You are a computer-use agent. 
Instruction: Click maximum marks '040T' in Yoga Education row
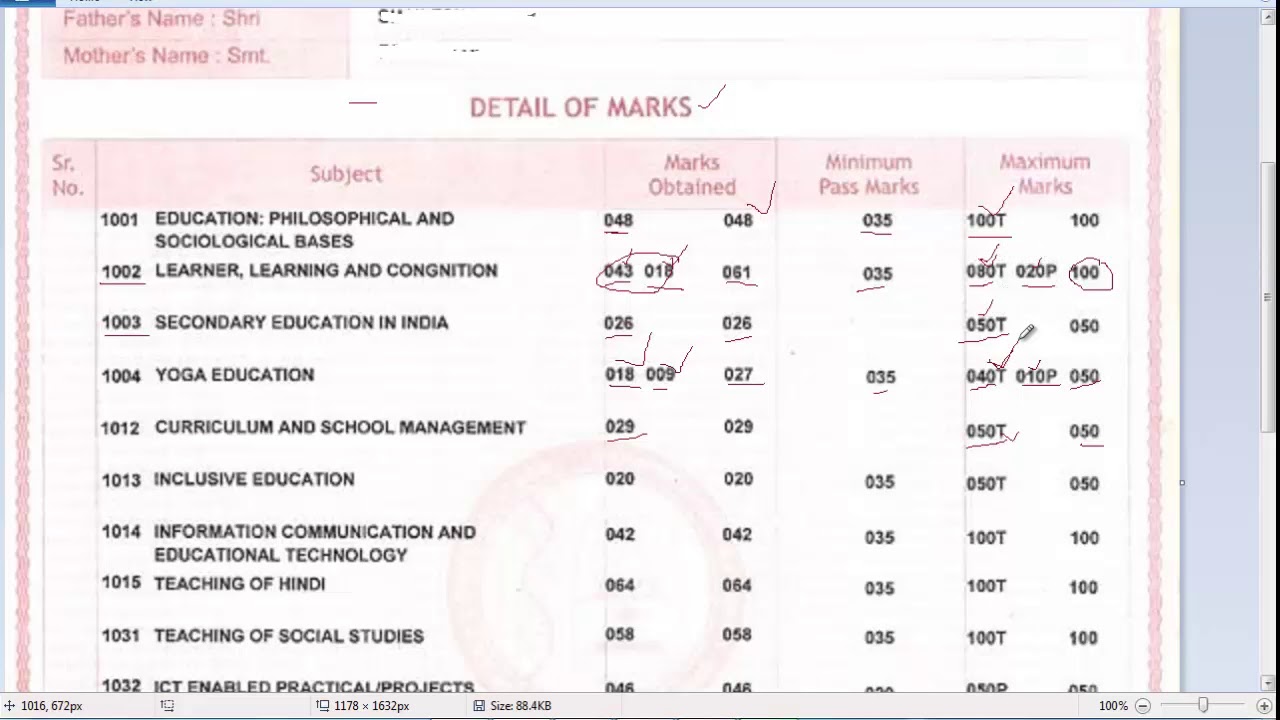pyautogui.click(x=986, y=377)
